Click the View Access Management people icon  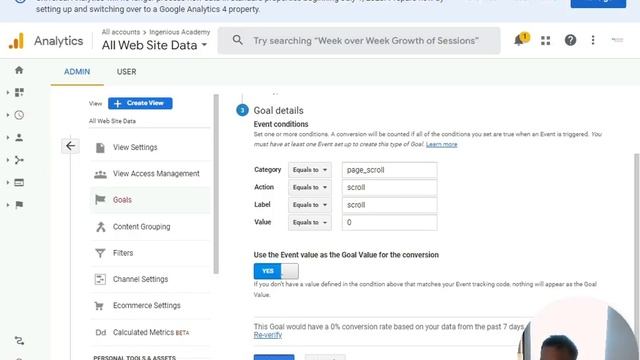tap(100, 174)
